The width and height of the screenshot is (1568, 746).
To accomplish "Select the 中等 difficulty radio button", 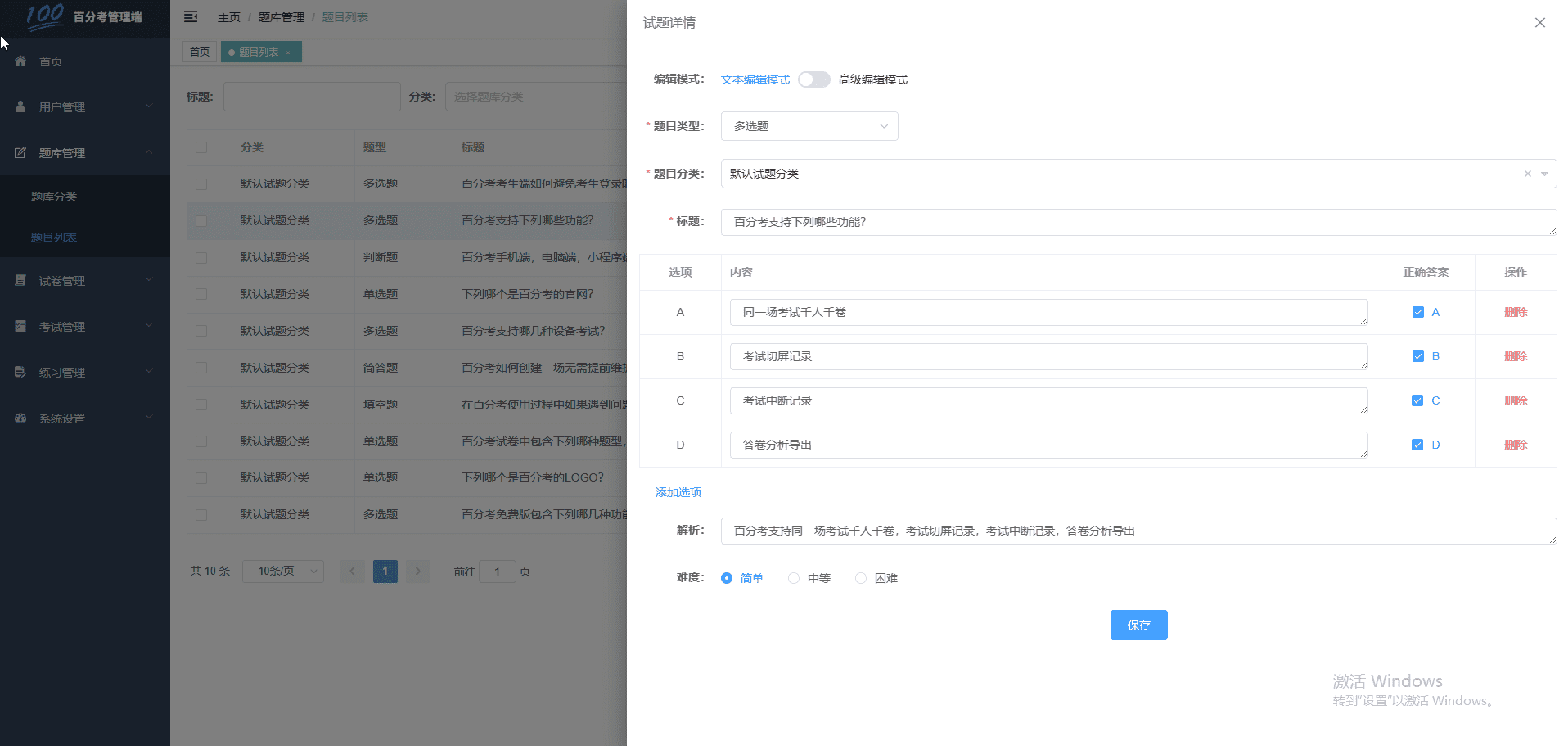I will click(x=793, y=577).
